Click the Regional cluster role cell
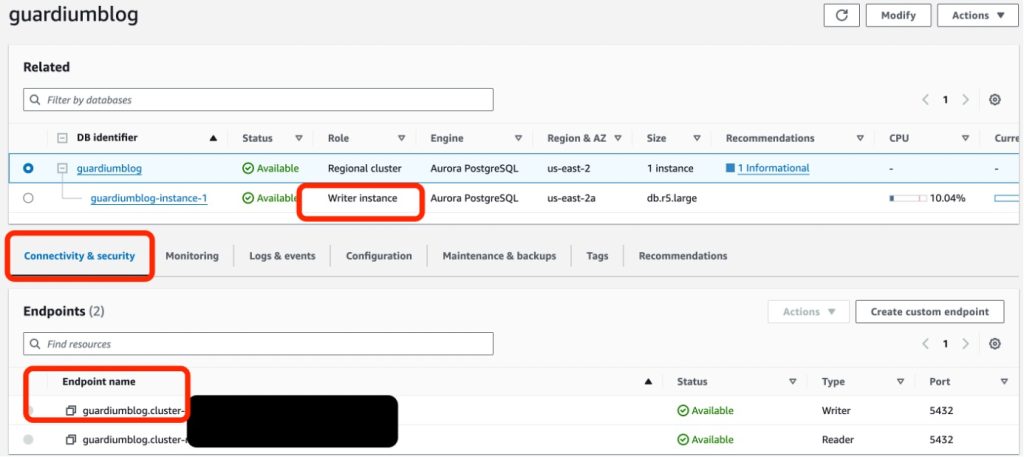1024x457 pixels. coord(364,168)
